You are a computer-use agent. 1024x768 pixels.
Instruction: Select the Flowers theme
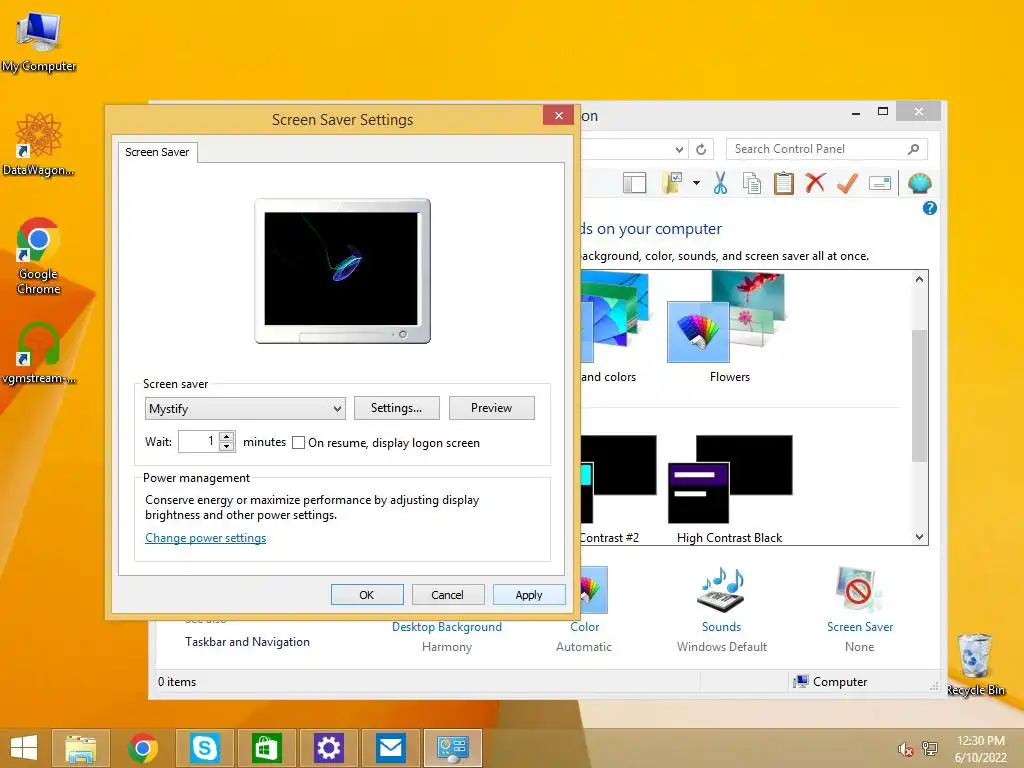click(x=729, y=328)
